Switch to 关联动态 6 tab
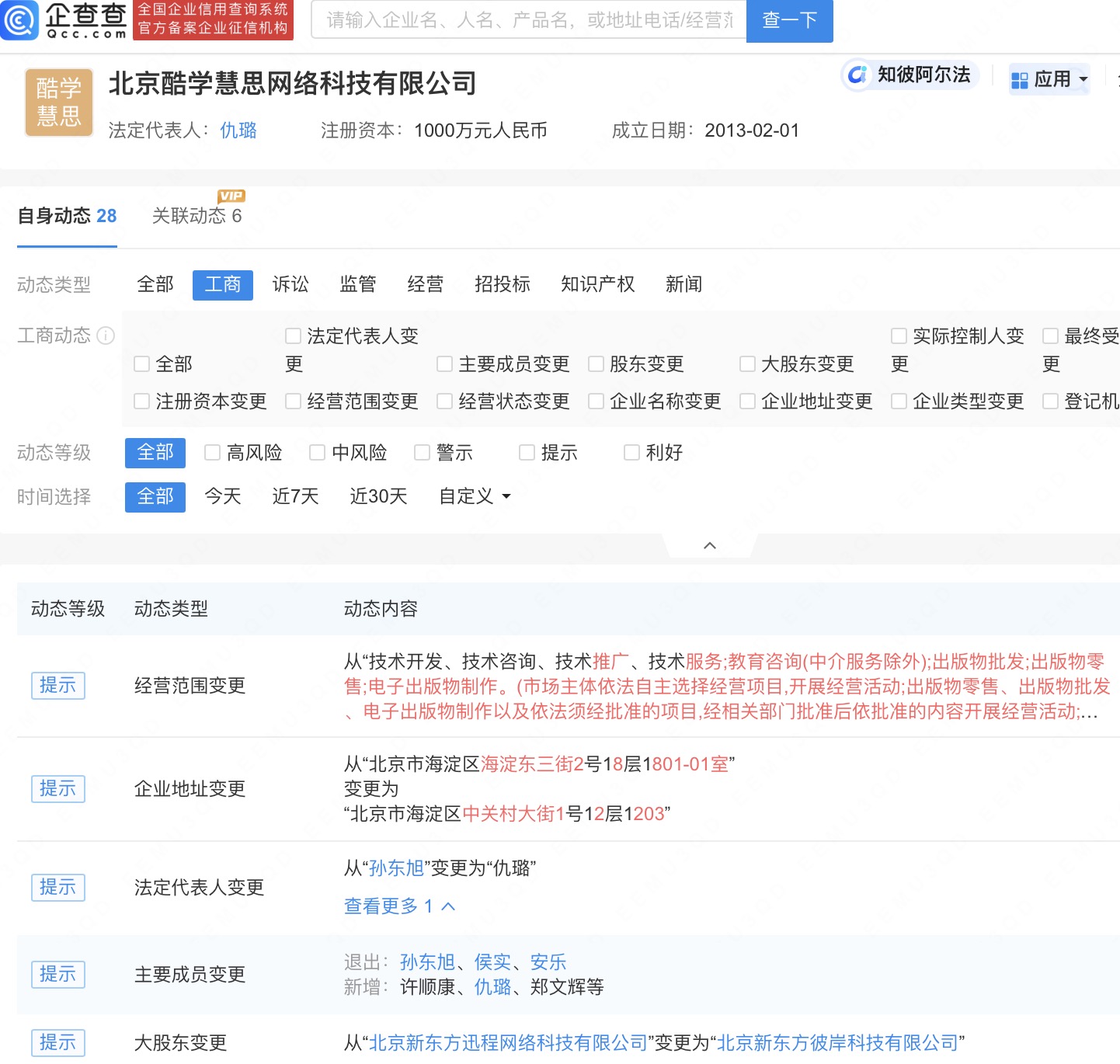The image size is (1120, 1064). (x=197, y=216)
